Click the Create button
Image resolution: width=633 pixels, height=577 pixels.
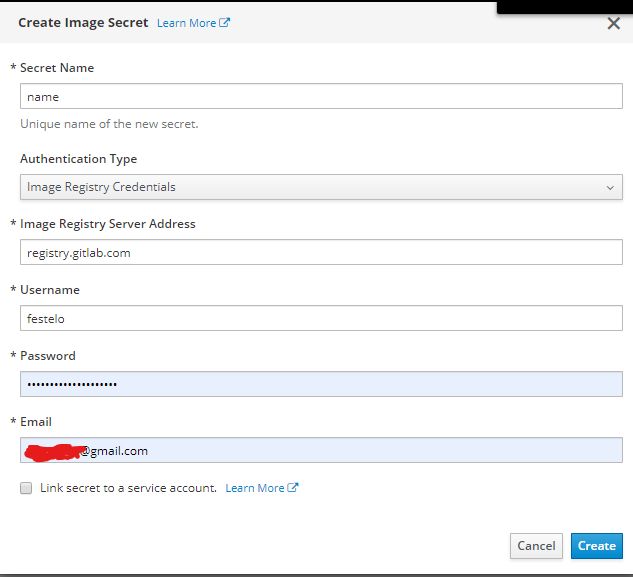pos(597,546)
